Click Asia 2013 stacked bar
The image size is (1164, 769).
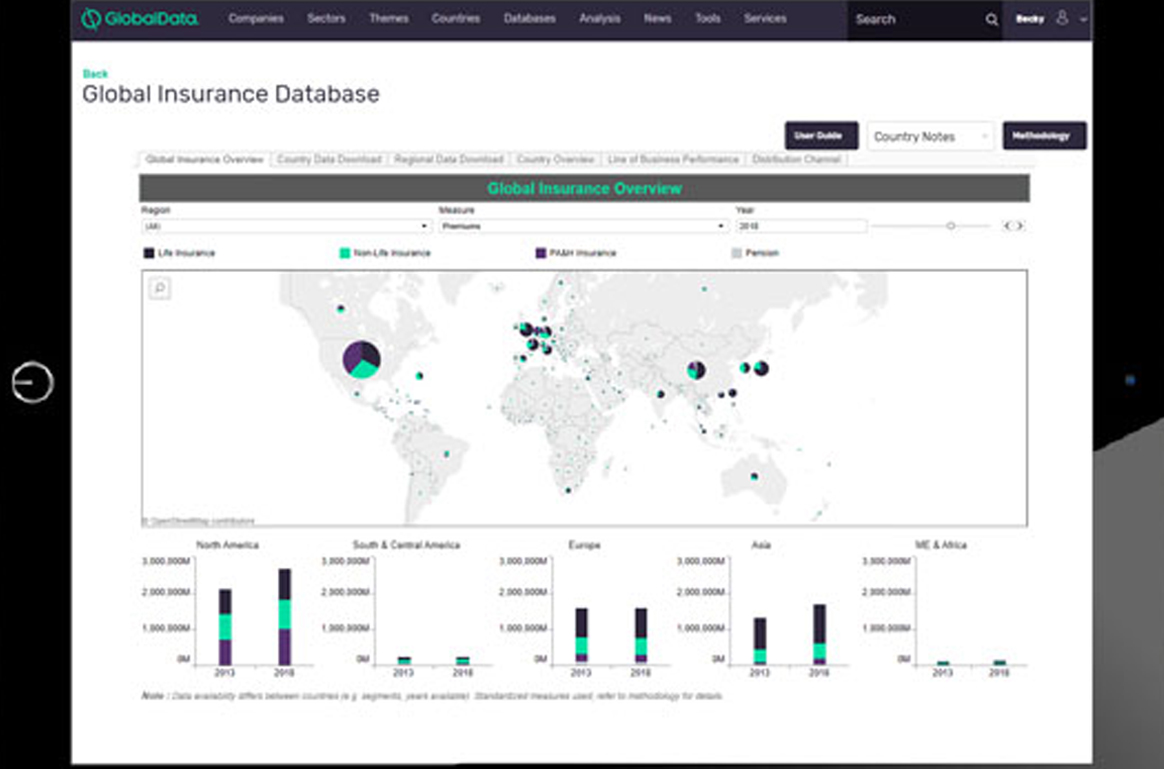click(x=759, y=641)
